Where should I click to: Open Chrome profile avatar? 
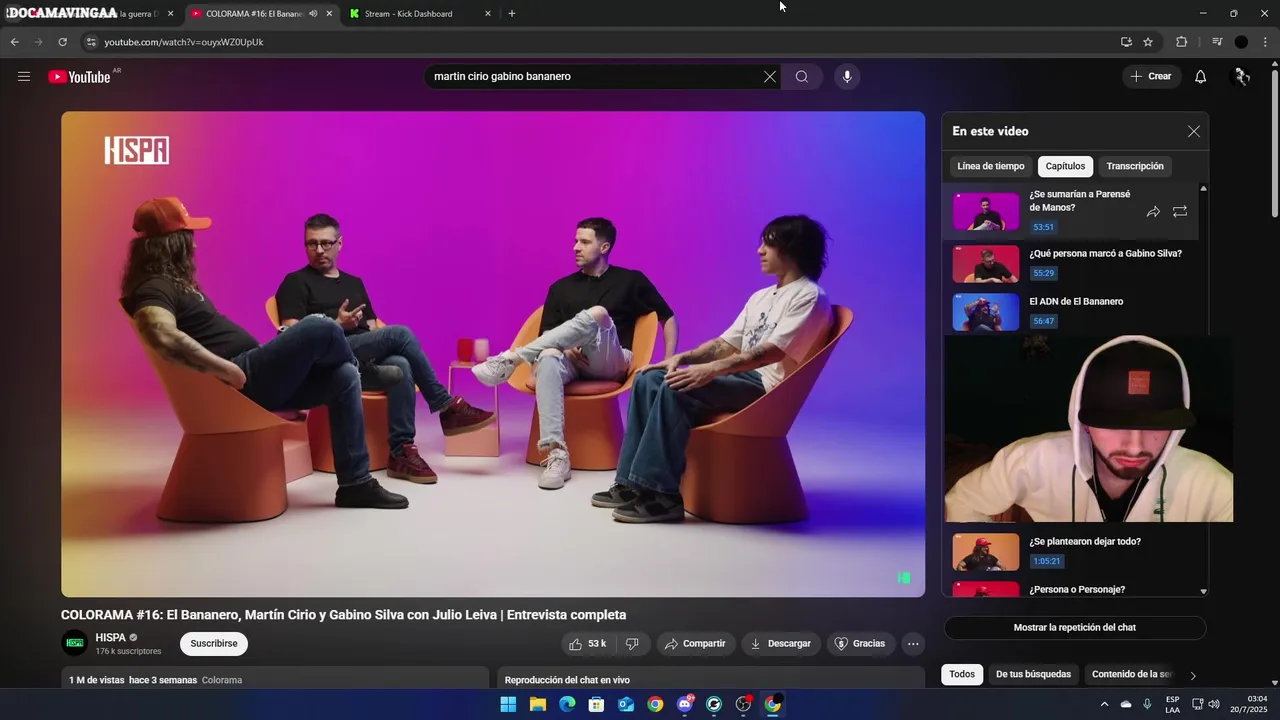[1241, 42]
